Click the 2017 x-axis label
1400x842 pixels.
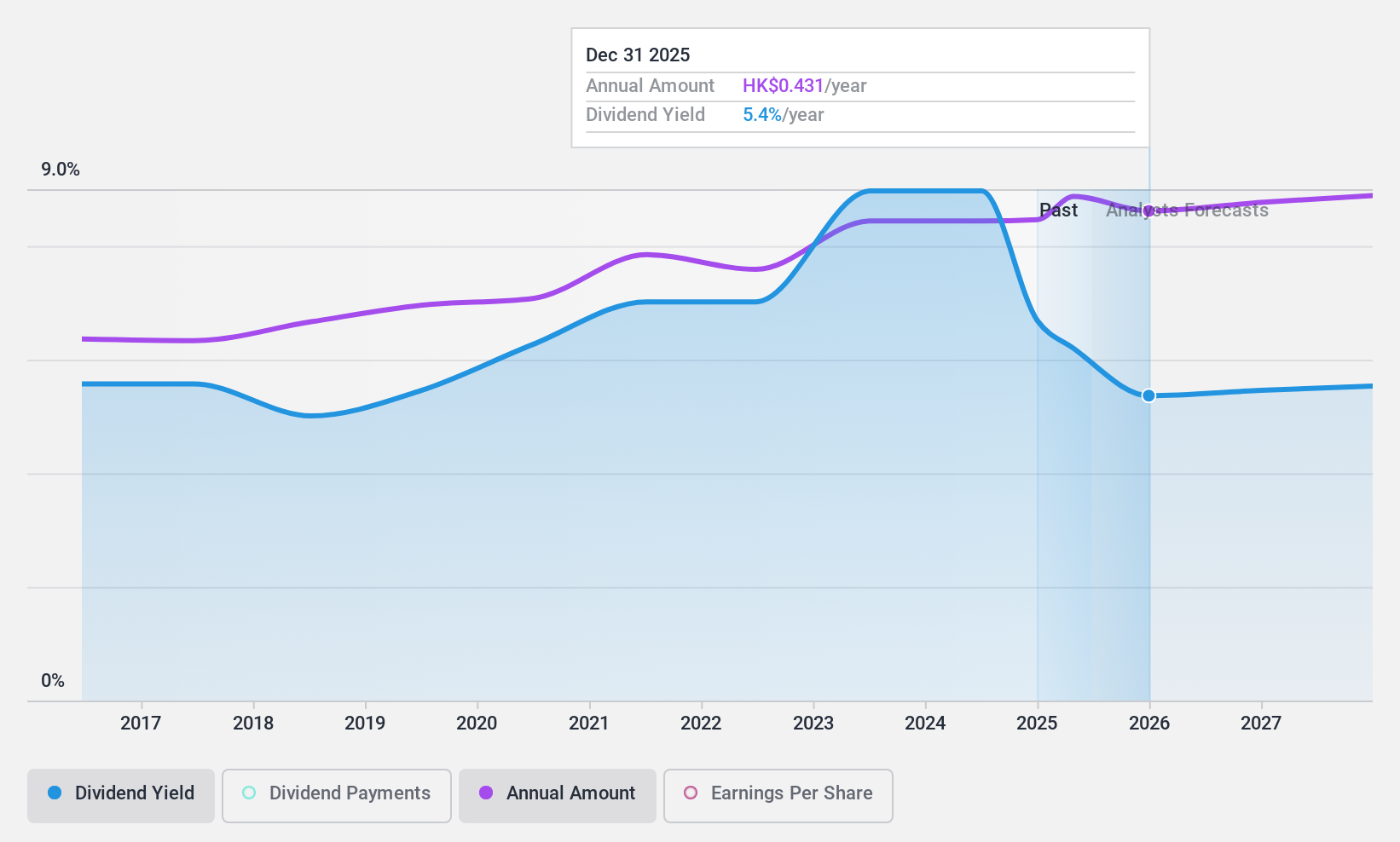tap(141, 723)
